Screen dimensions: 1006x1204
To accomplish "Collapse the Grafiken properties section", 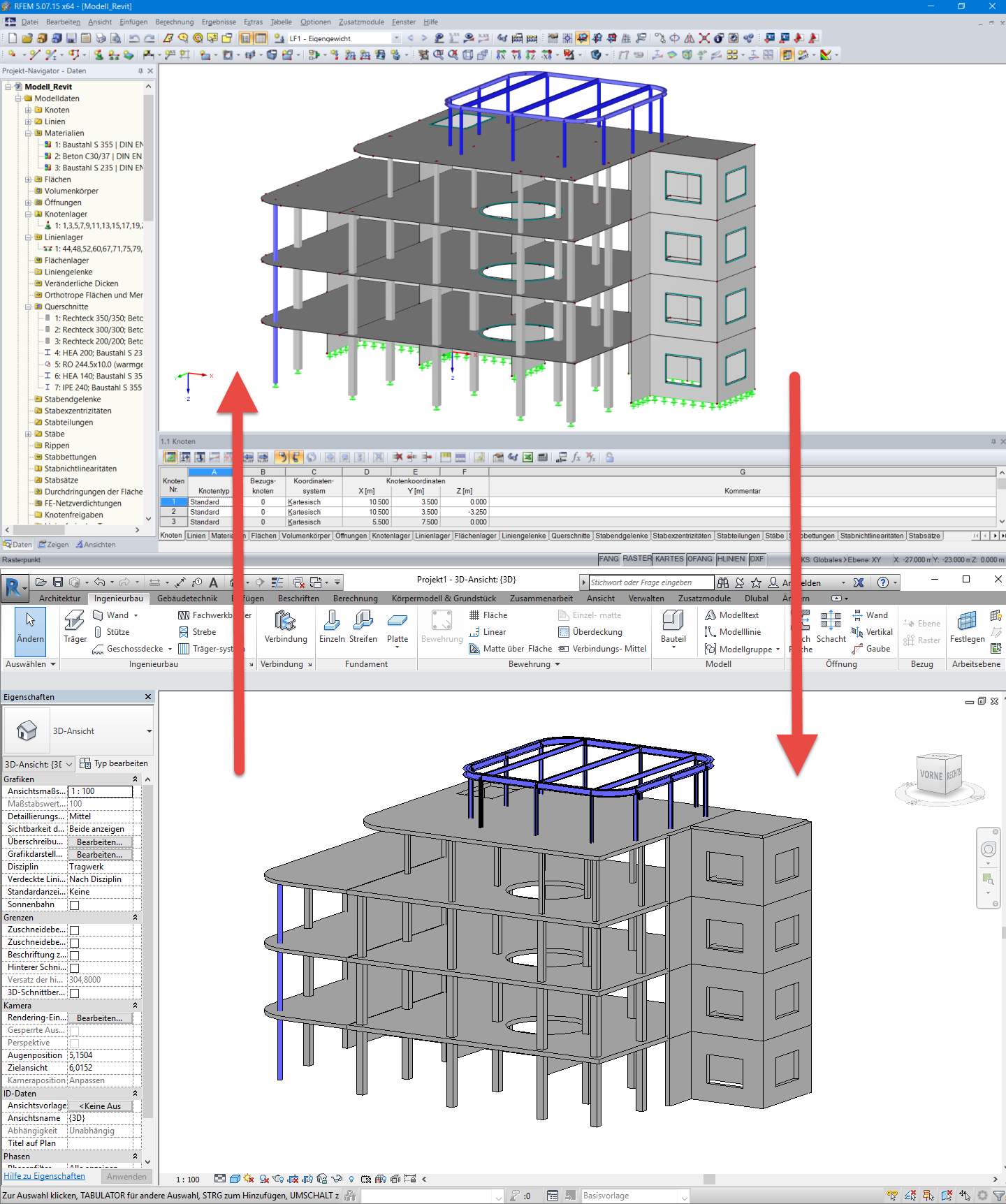I will tap(136, 779).
